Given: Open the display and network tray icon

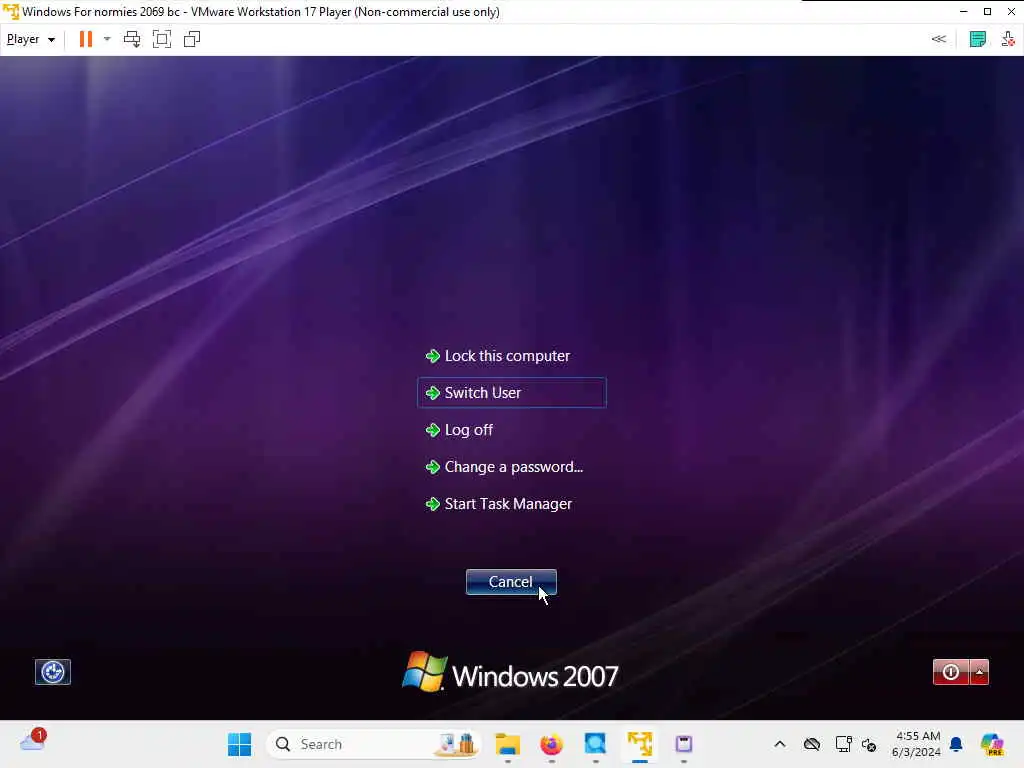Looking at the screenshot, I should [843, 744].
